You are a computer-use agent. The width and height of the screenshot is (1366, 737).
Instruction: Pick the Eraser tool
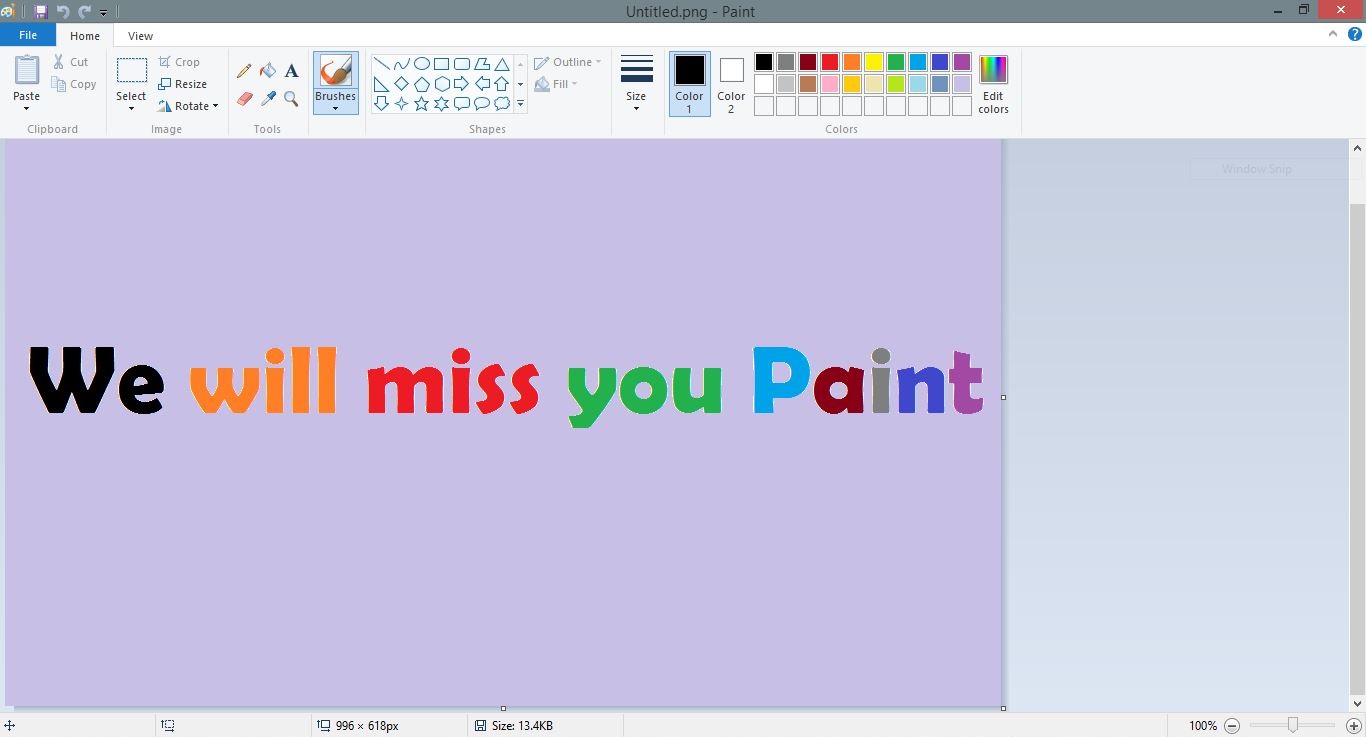244,98
